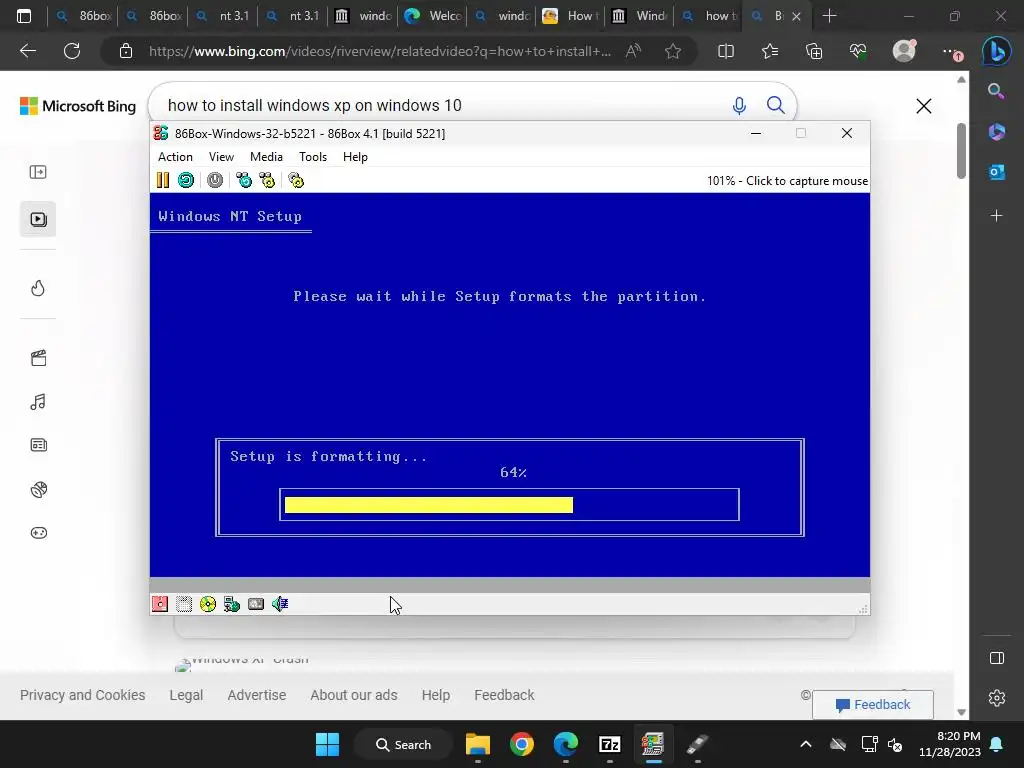Open the Action menu in 86Box

(175, 157)
